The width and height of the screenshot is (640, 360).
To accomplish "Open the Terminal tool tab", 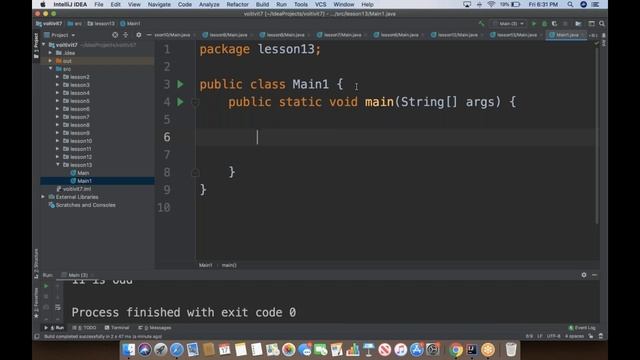I will [117, 328].
